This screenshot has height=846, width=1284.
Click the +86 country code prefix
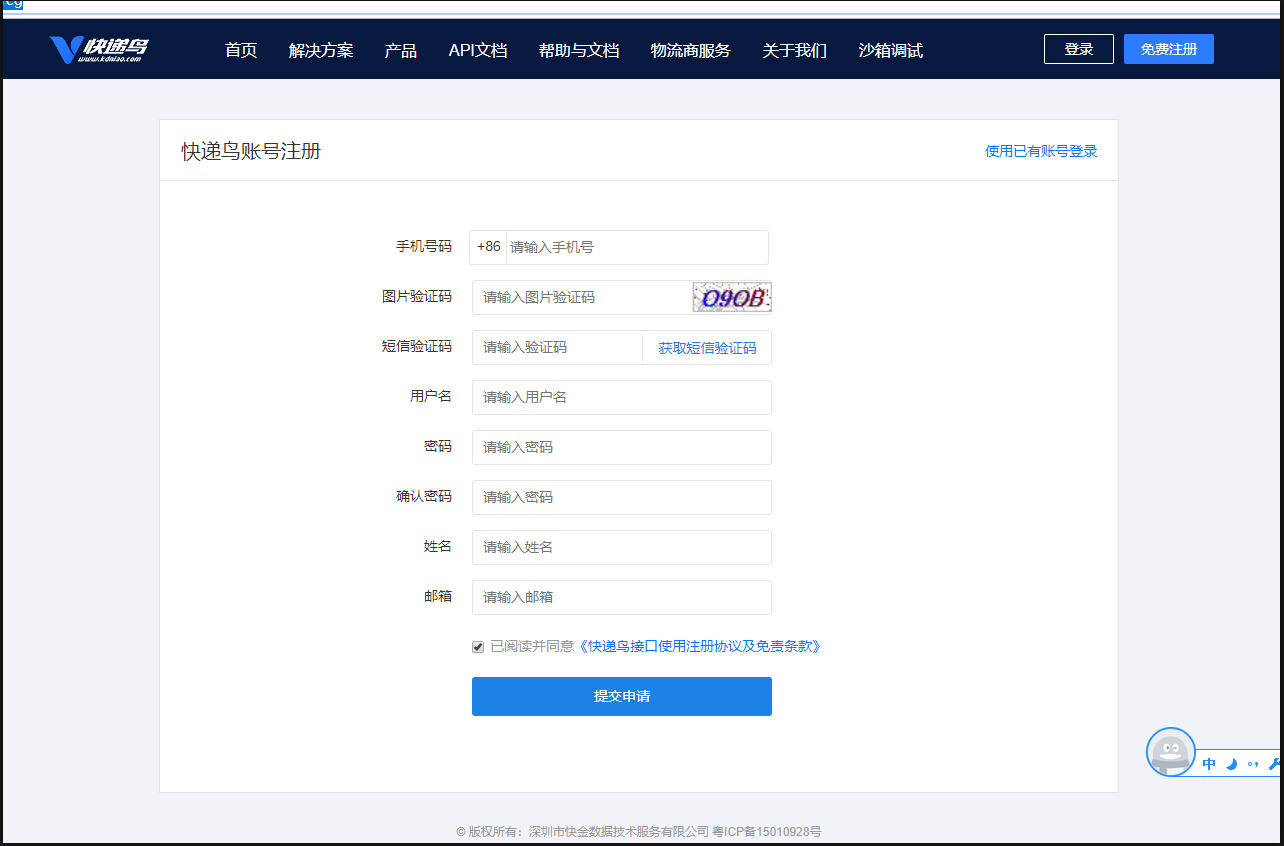click(x=489, y=247)
